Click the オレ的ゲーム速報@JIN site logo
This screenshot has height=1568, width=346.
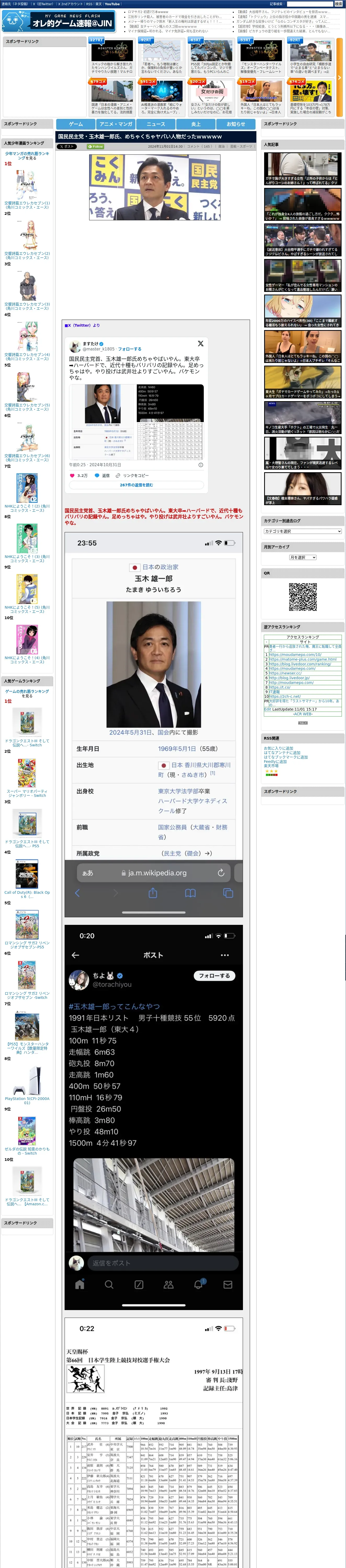pyautogui.click(x=59, y=21)
